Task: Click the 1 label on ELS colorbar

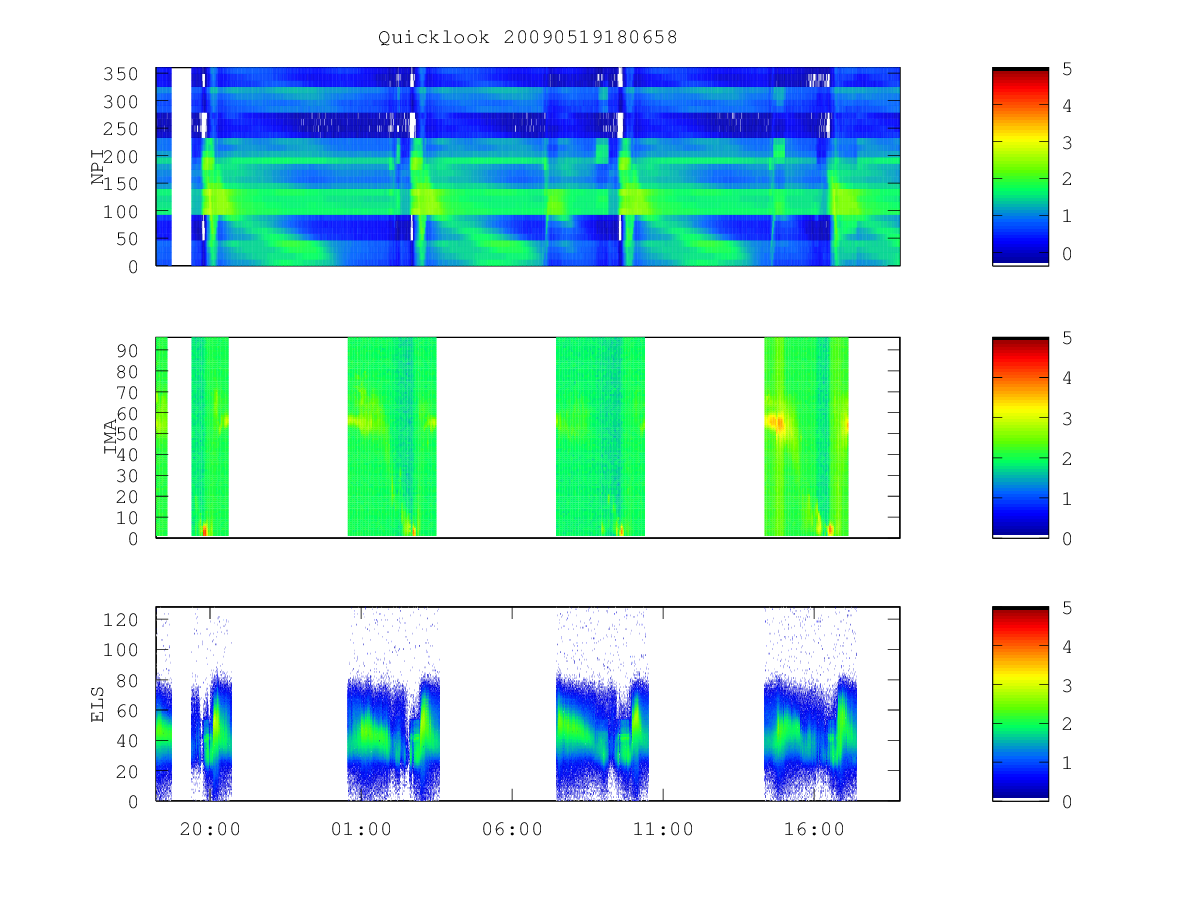Action: [x=1068, y=763]
